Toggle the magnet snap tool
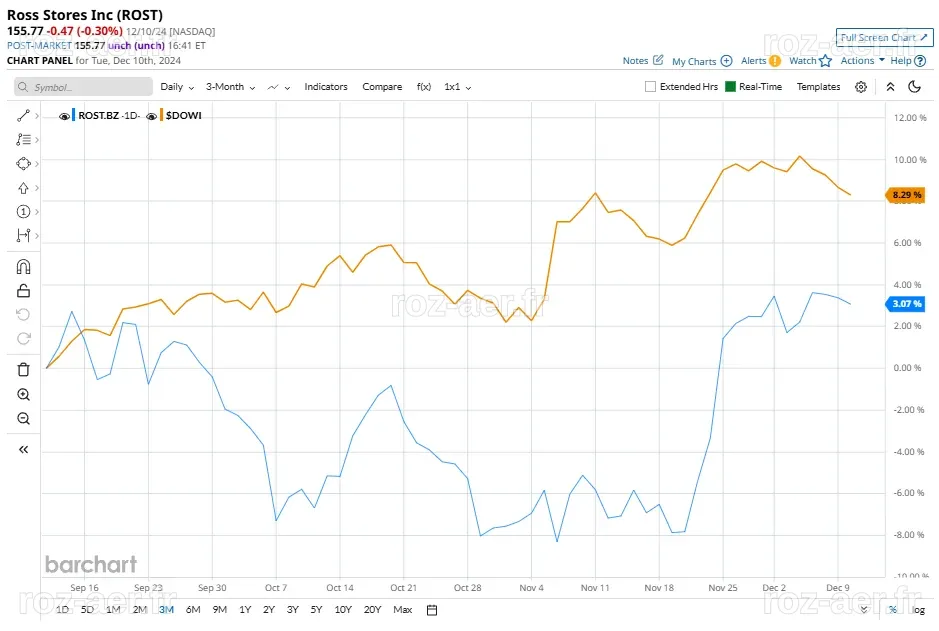939x631 pixels. [23, 266]
